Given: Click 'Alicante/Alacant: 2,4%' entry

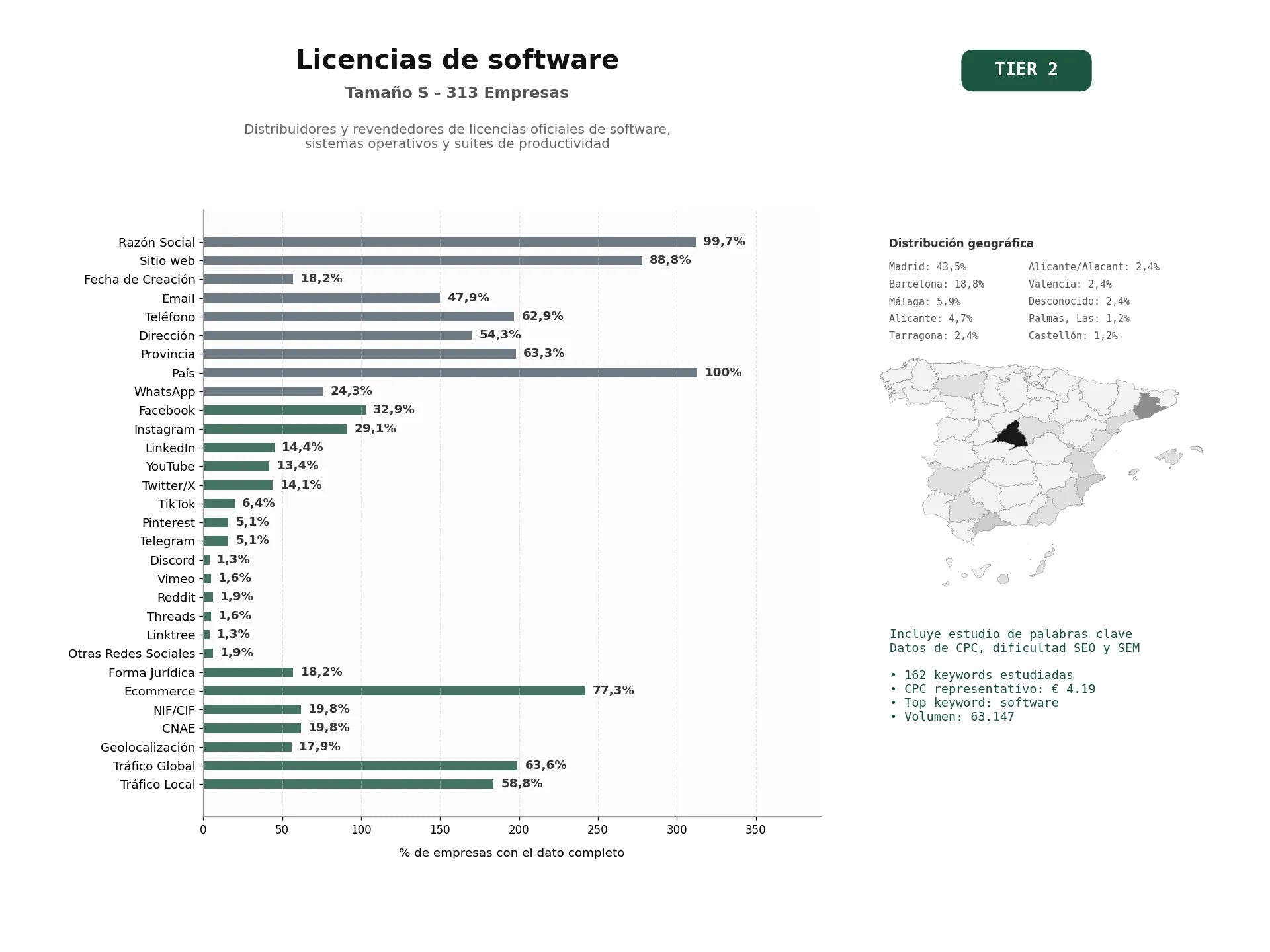Looking at the screenshot, I should [x=1094, y=267].
